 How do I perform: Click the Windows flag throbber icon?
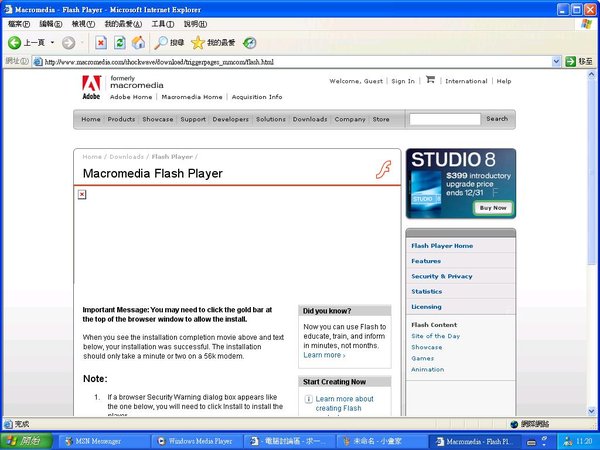[x=586, y=24]
